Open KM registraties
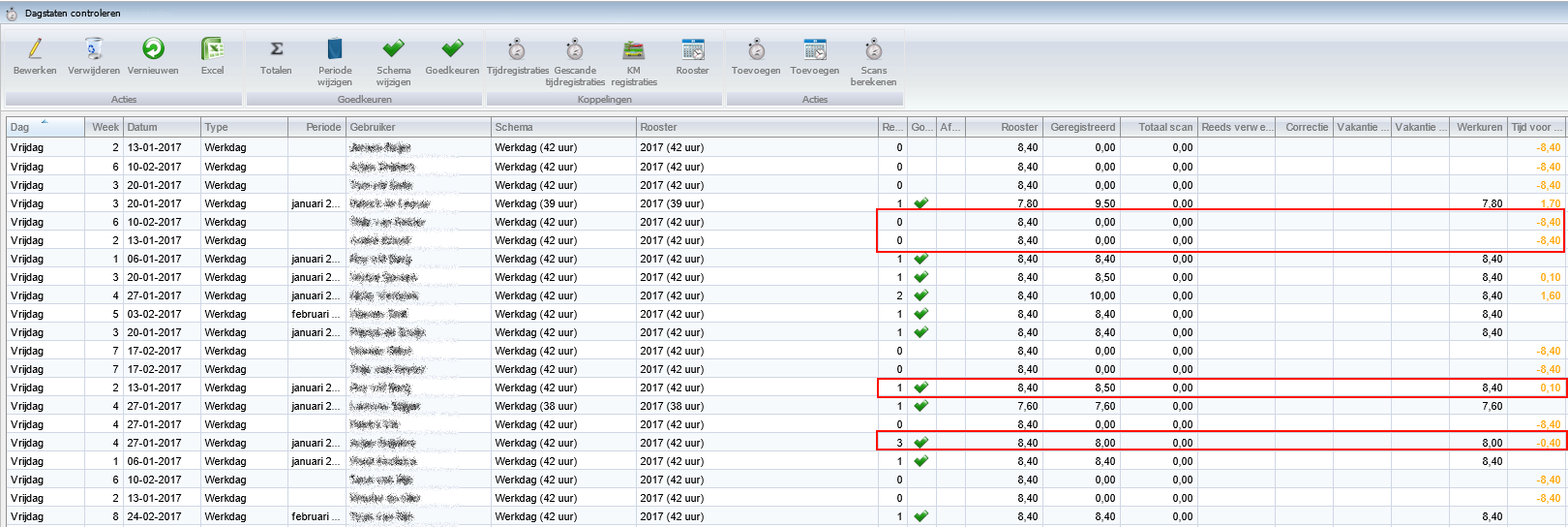The height and width of the screenshot is (527, 1568). [x=634, y=49]
